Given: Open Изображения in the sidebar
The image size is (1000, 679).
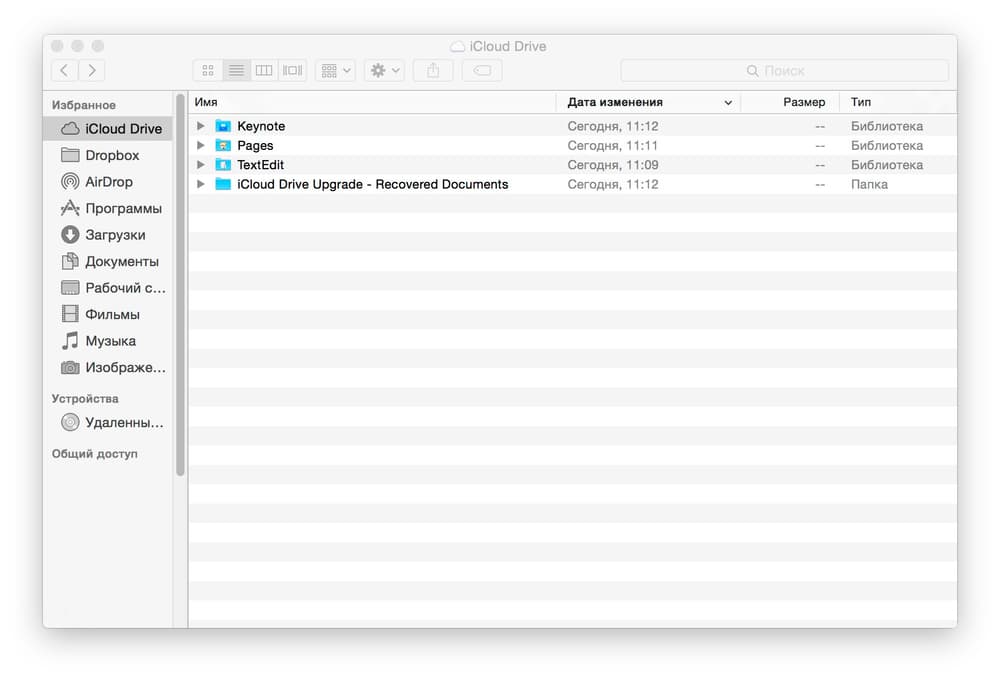Looking at the screenshot, I should click(x=108, y=368).
